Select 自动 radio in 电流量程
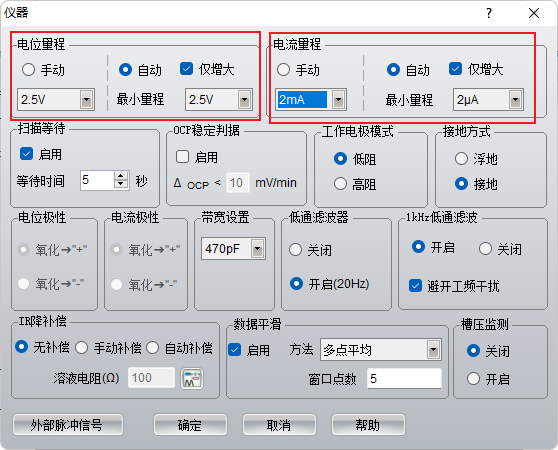This screenshot has height=450, width=558. (393, 69)
